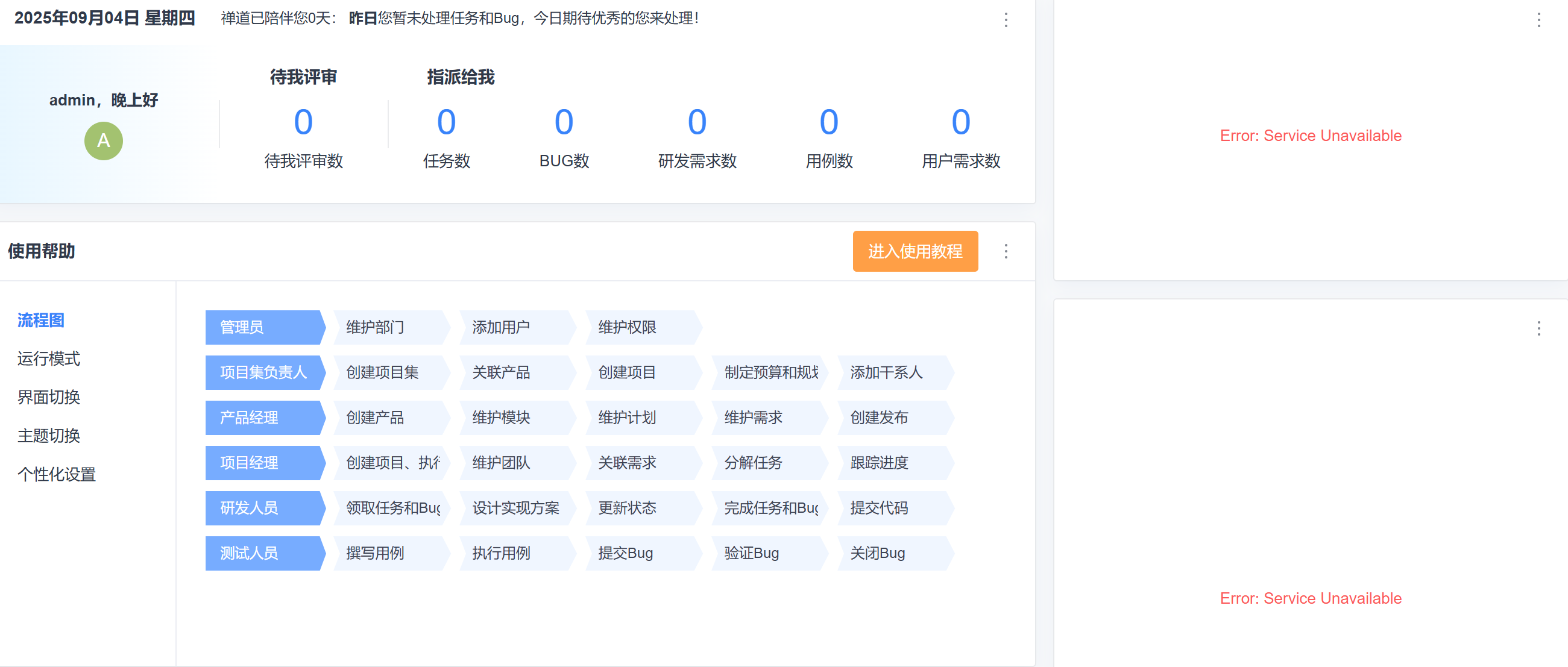
Task: Click the 待我评审数 zero count
Action: (x=303, y=122)
